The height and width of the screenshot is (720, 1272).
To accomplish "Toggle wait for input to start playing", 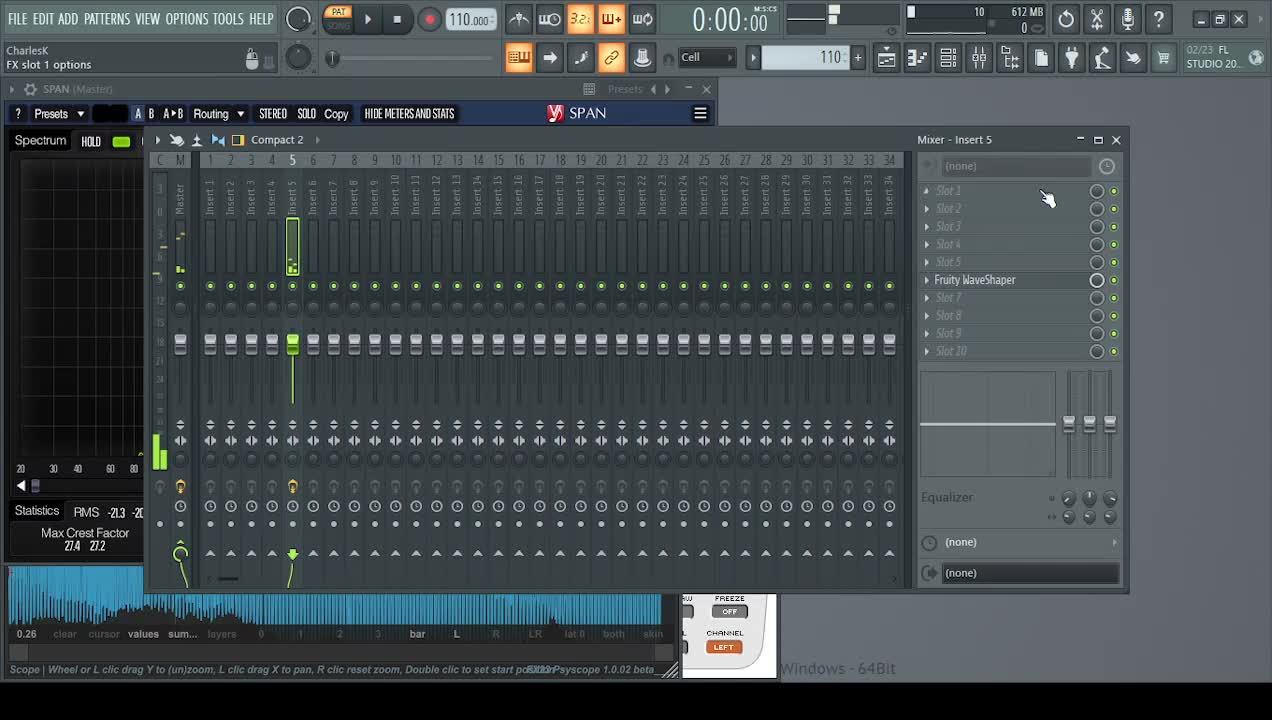I will pyautogui.click(x=549, y=19).
